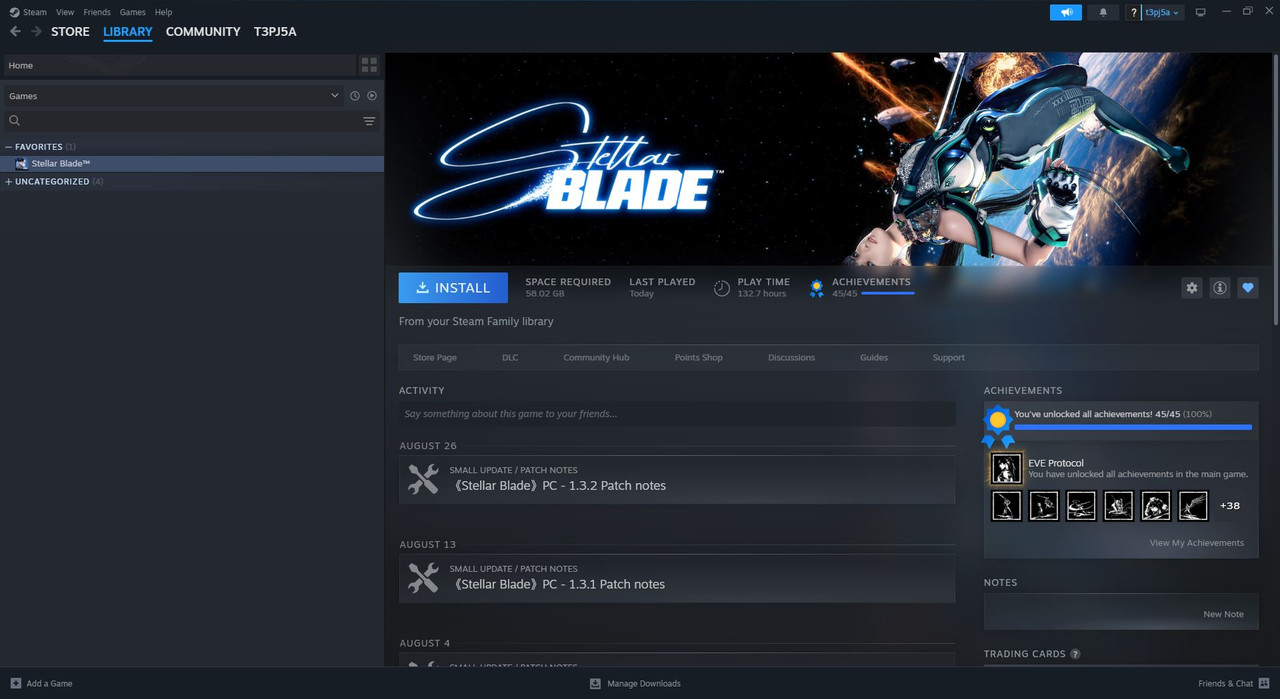
Task: Open the Friends menu
Action: pos(97,12)
